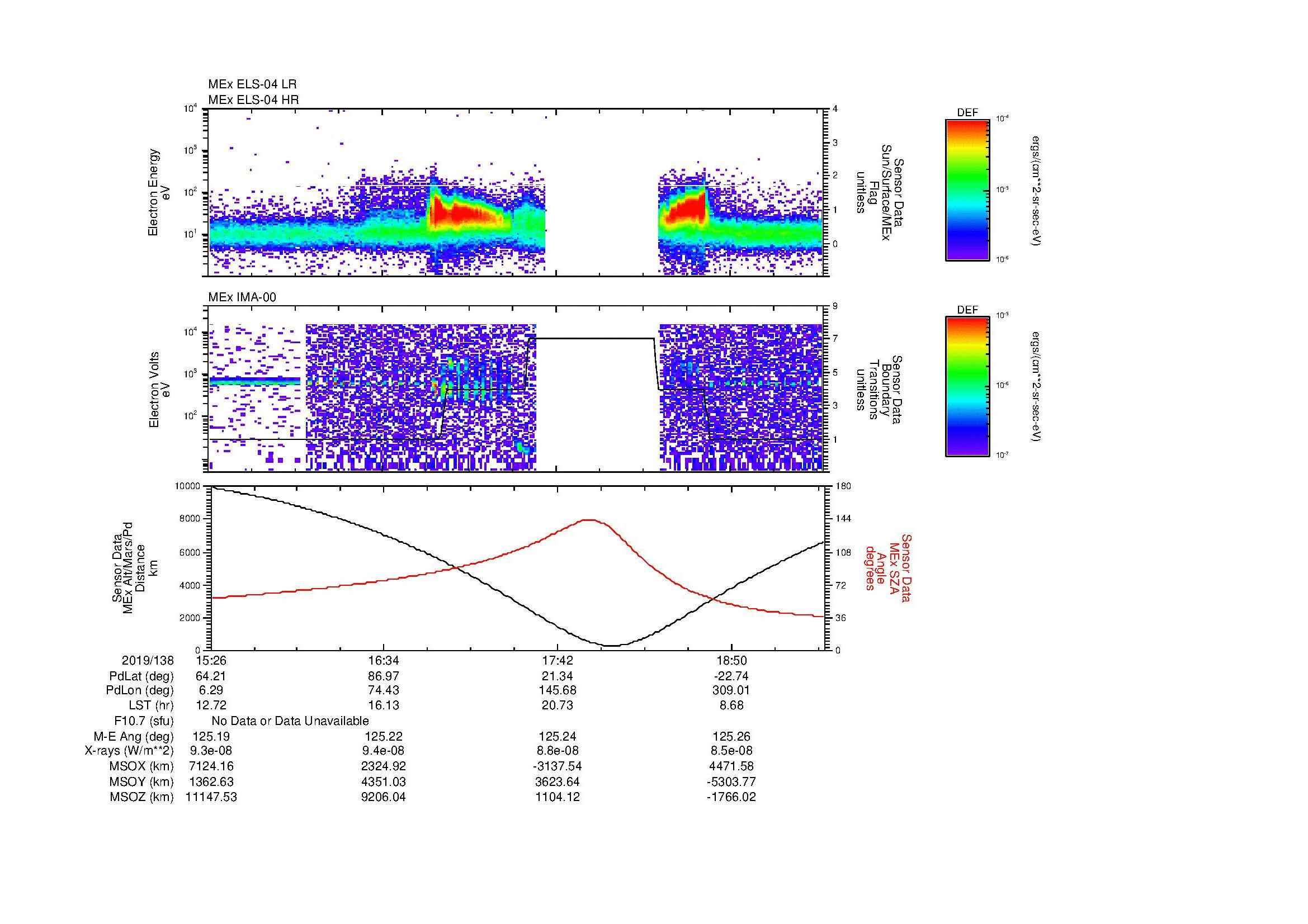The height and width of the screenshot is (924, 1308).
Task: Select the "MEx ELS-04 HR" panel title
Action: pyautogui.click(x=253, y=99)
